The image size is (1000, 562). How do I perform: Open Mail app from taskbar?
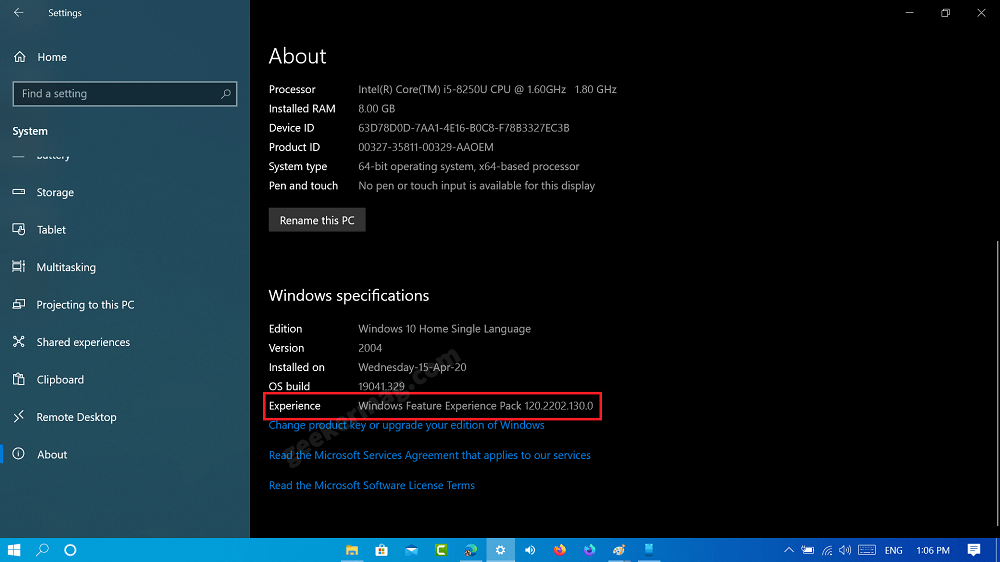click(x=411, y=550)
